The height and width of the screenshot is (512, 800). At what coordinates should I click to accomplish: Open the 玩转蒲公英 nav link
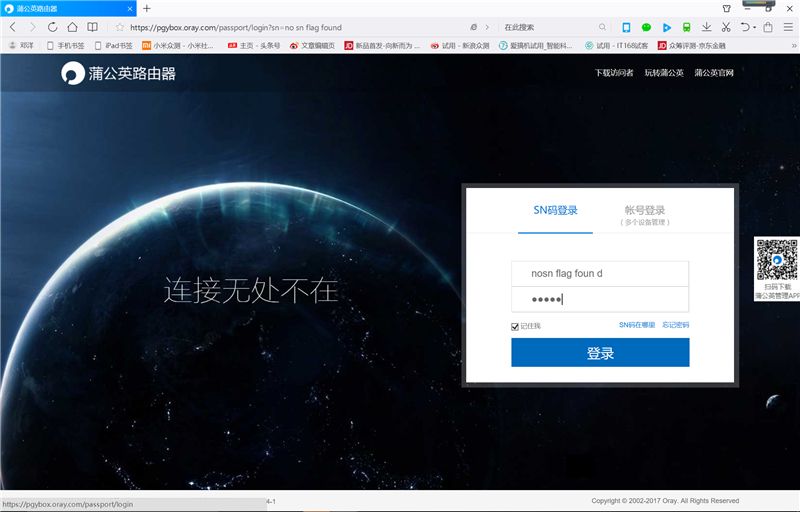click(x=664, y=73)
